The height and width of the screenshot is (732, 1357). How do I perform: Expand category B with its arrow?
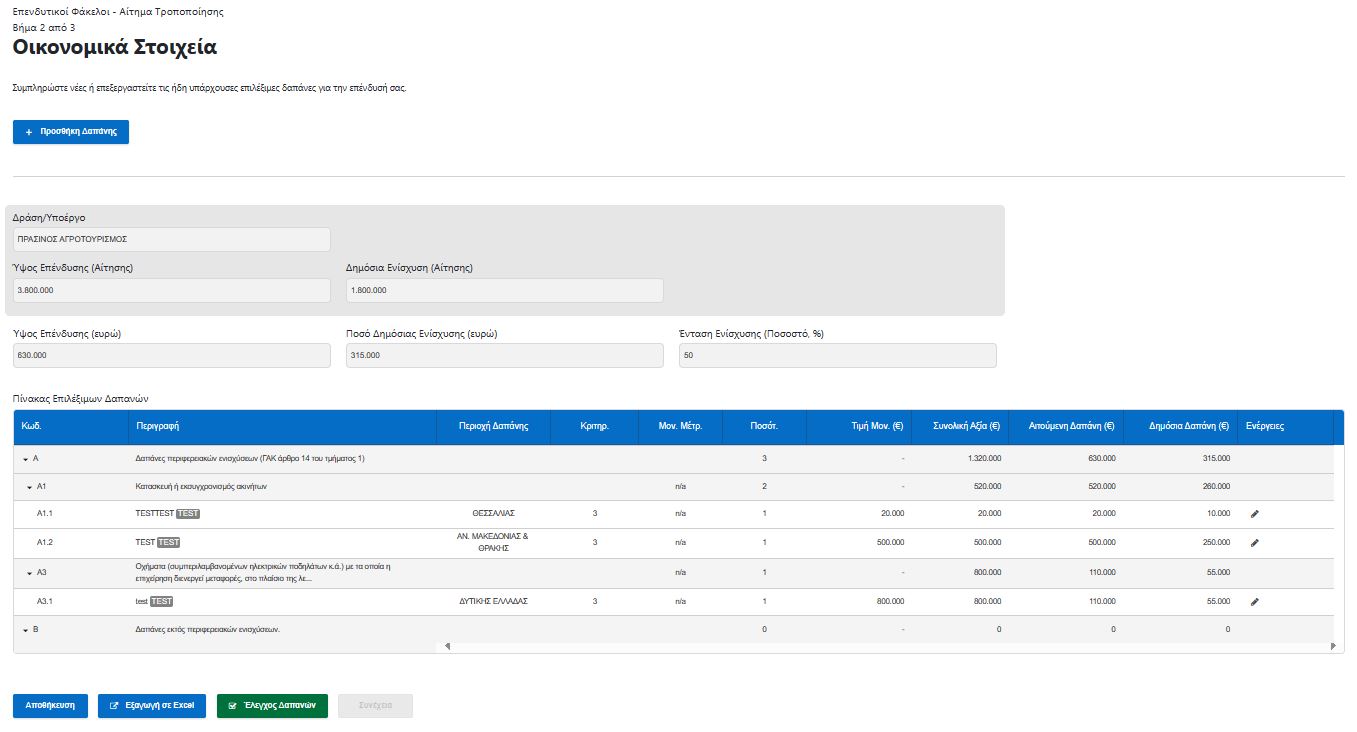point(25,630)
